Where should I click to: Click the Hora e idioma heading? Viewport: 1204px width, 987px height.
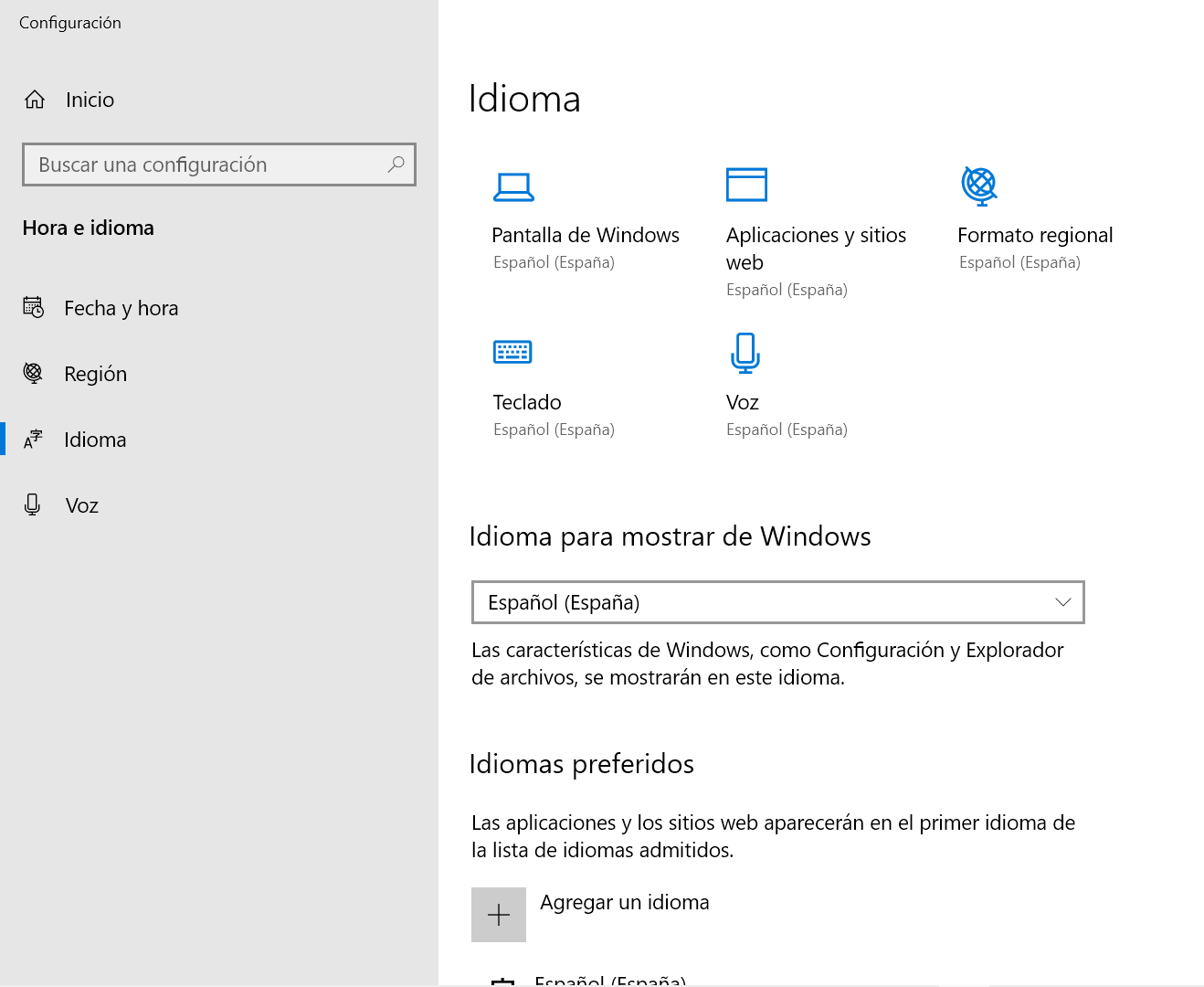click(88, 228)
